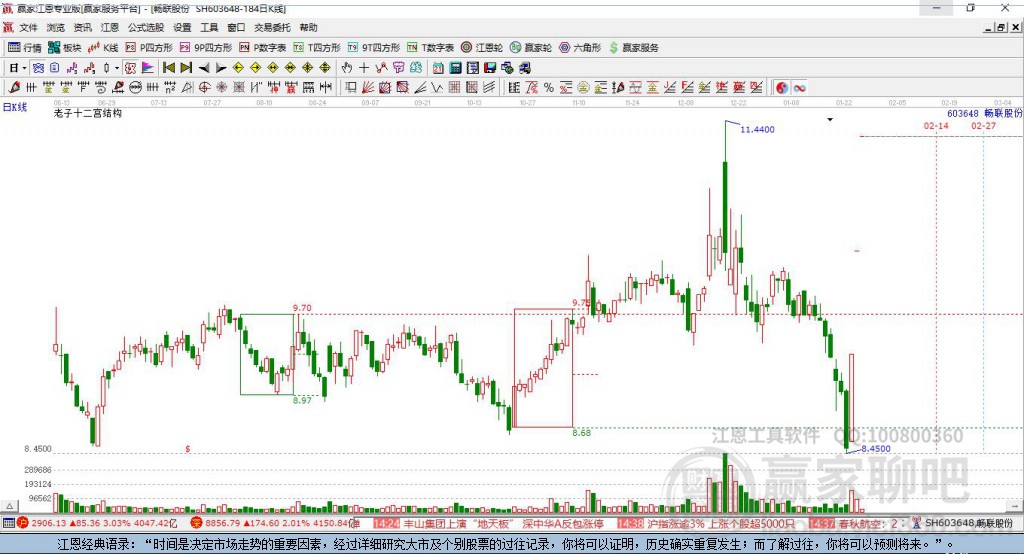The width and height of the screenshot is (1024, 554).
Task: Open the T数字表 tool
Action: [430, 48]
